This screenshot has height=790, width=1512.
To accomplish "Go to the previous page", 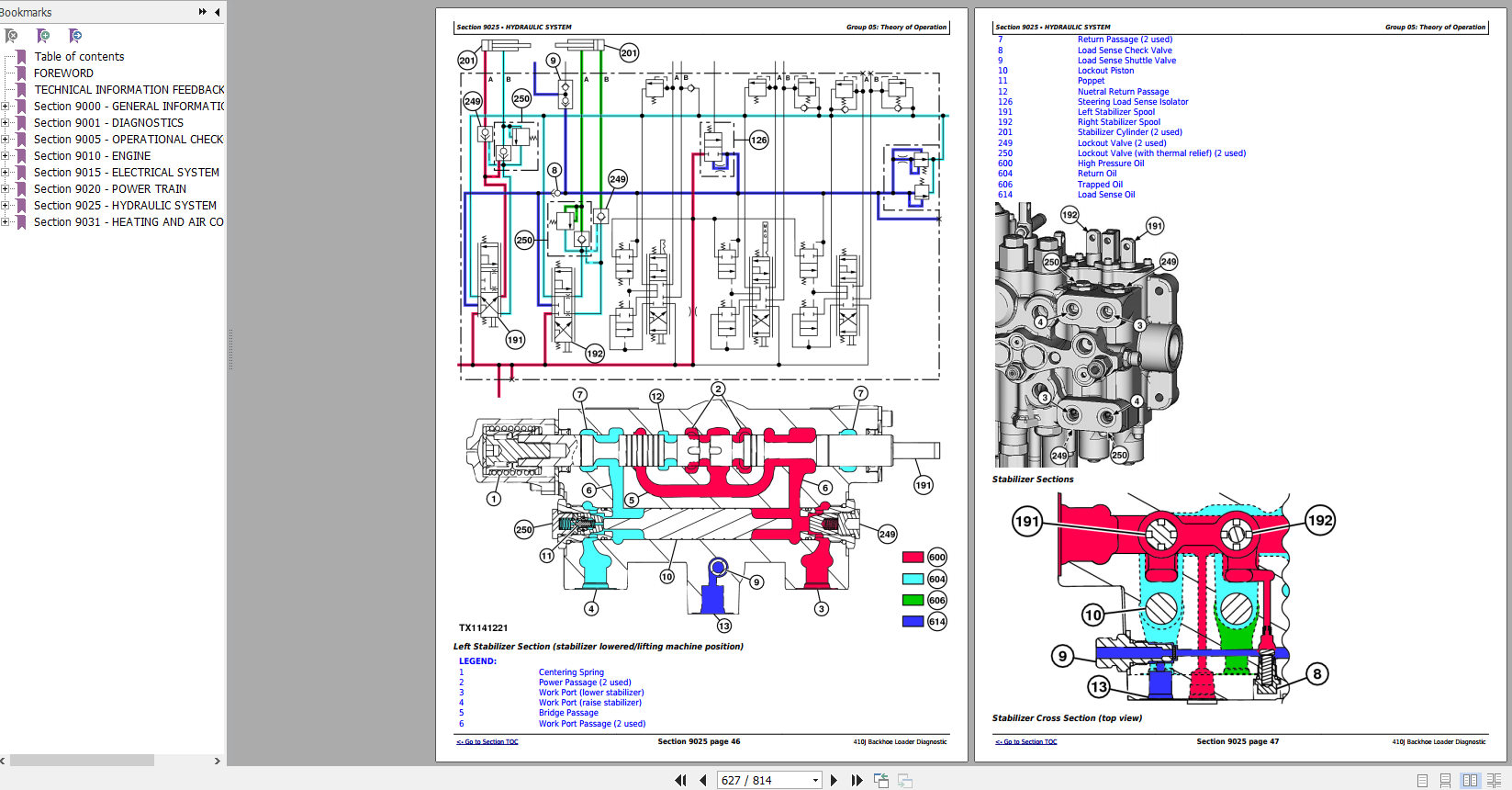I will (x=703, y=780).
